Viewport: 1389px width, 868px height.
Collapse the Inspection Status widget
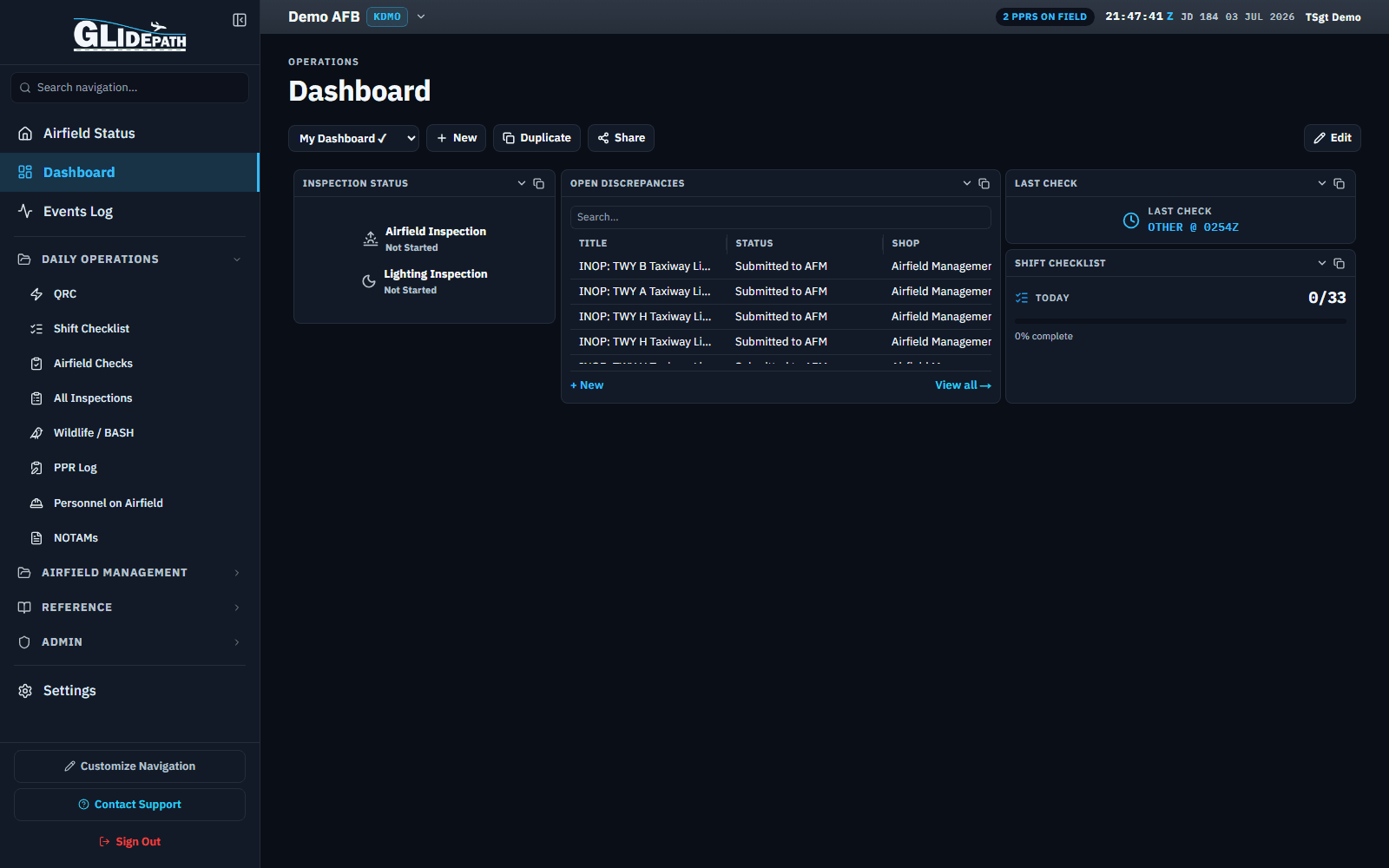(x=522, y=183)
